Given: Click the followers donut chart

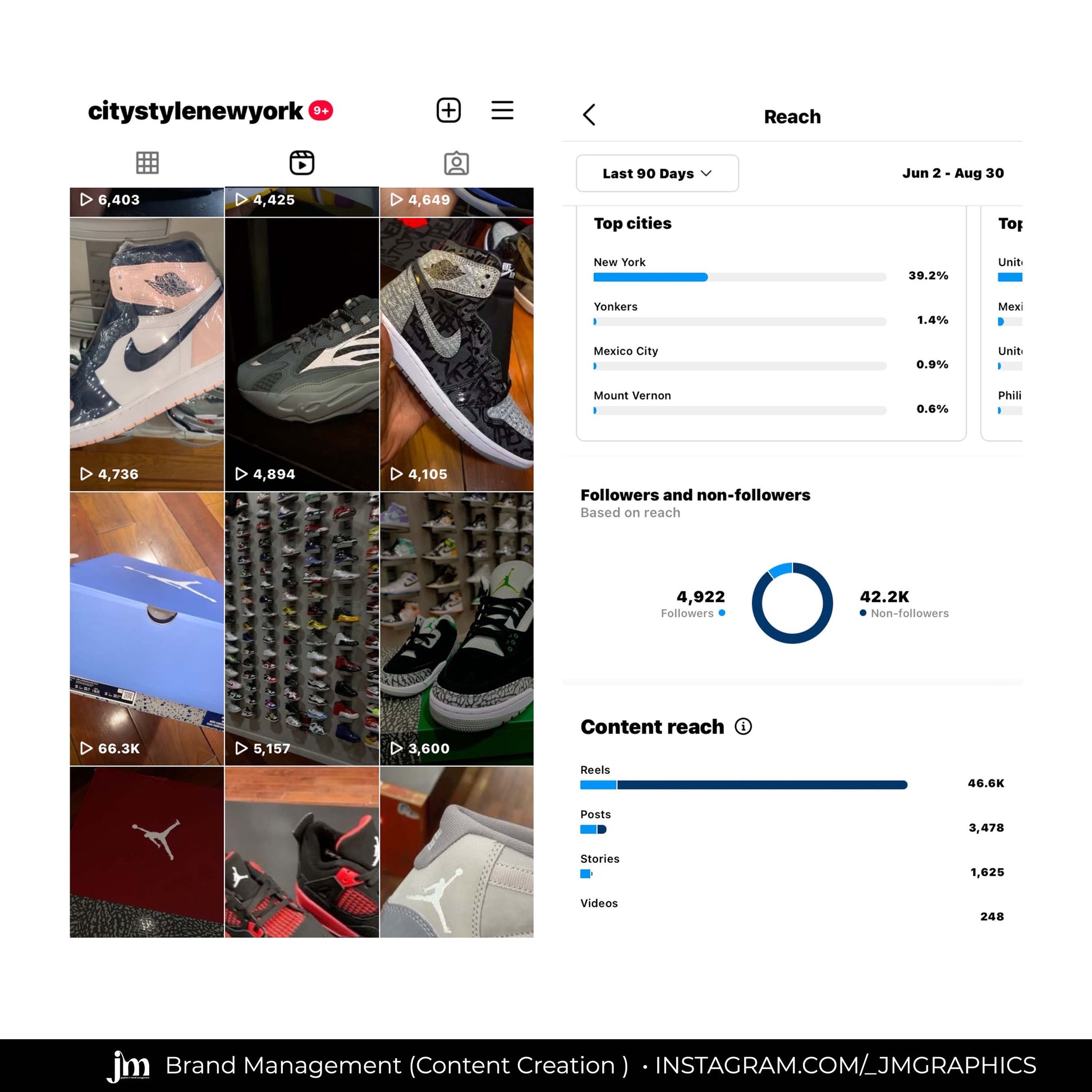Looking at the screenshot, I should pyautogui.click(x=792, y=603).
